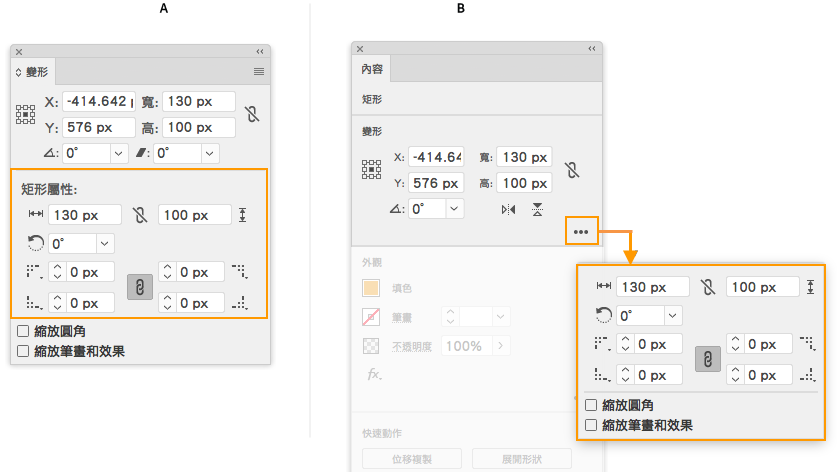Expand rectangle rotation angle dropdown under 矩形屬性
The height and width of the screenshot is (476, 837).
pos(105,243)
